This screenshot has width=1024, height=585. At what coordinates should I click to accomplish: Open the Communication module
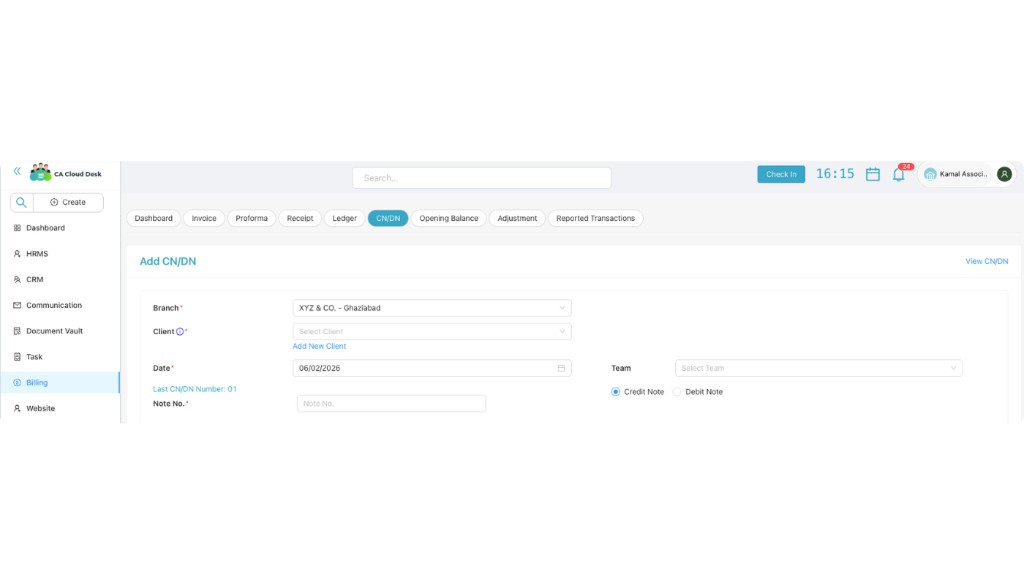(53, 305)
